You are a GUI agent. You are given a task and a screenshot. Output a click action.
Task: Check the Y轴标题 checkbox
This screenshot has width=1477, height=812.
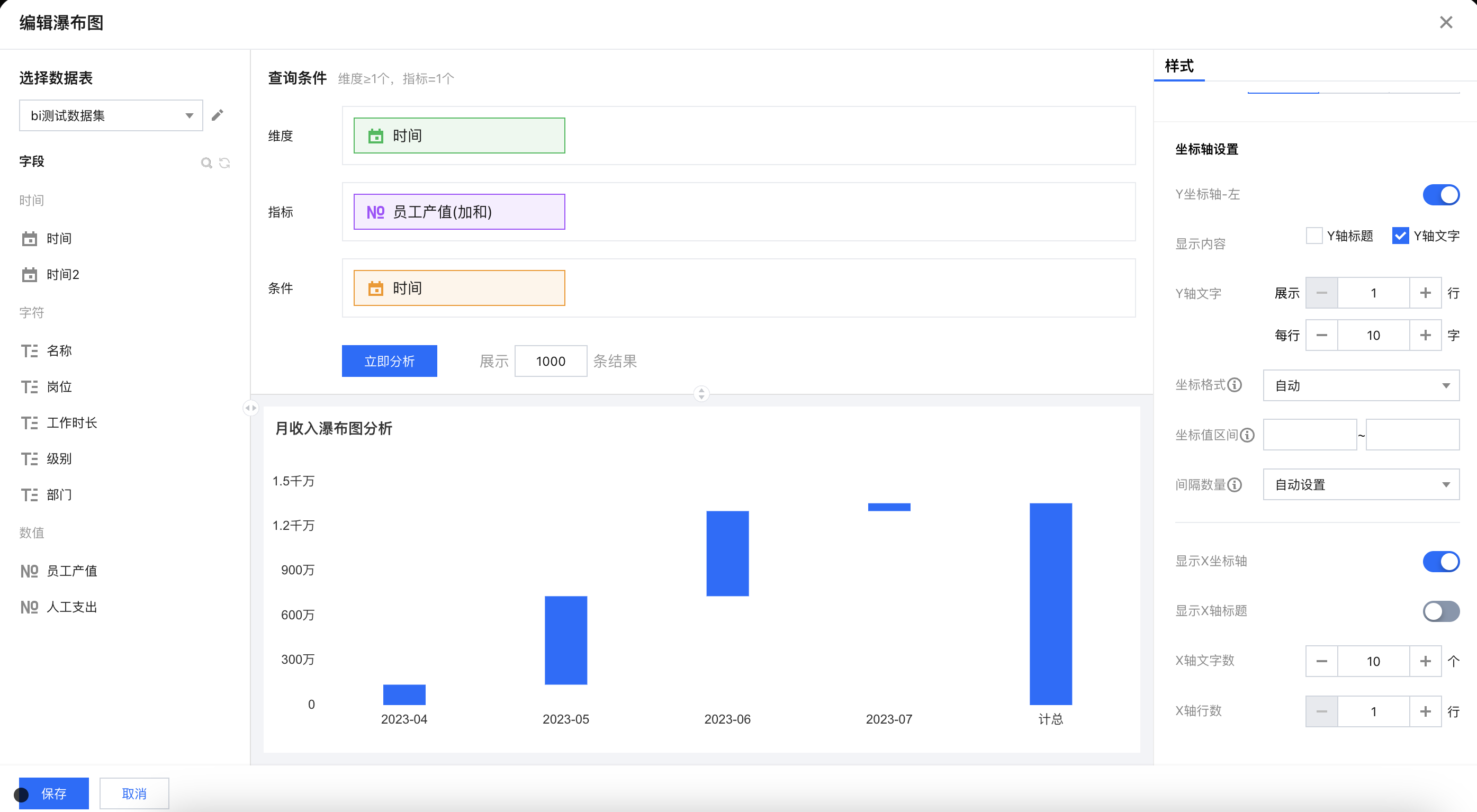tap(1313, 236)
